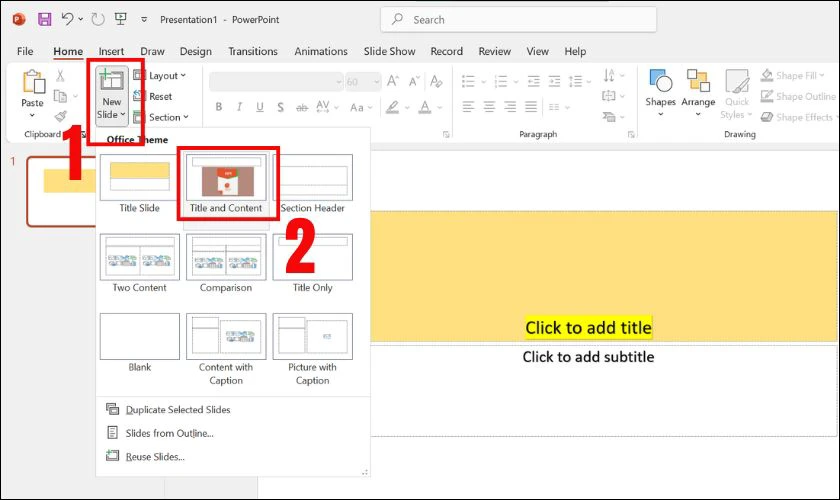
Task: Click Text Direction icon
Action: (609, 76)
